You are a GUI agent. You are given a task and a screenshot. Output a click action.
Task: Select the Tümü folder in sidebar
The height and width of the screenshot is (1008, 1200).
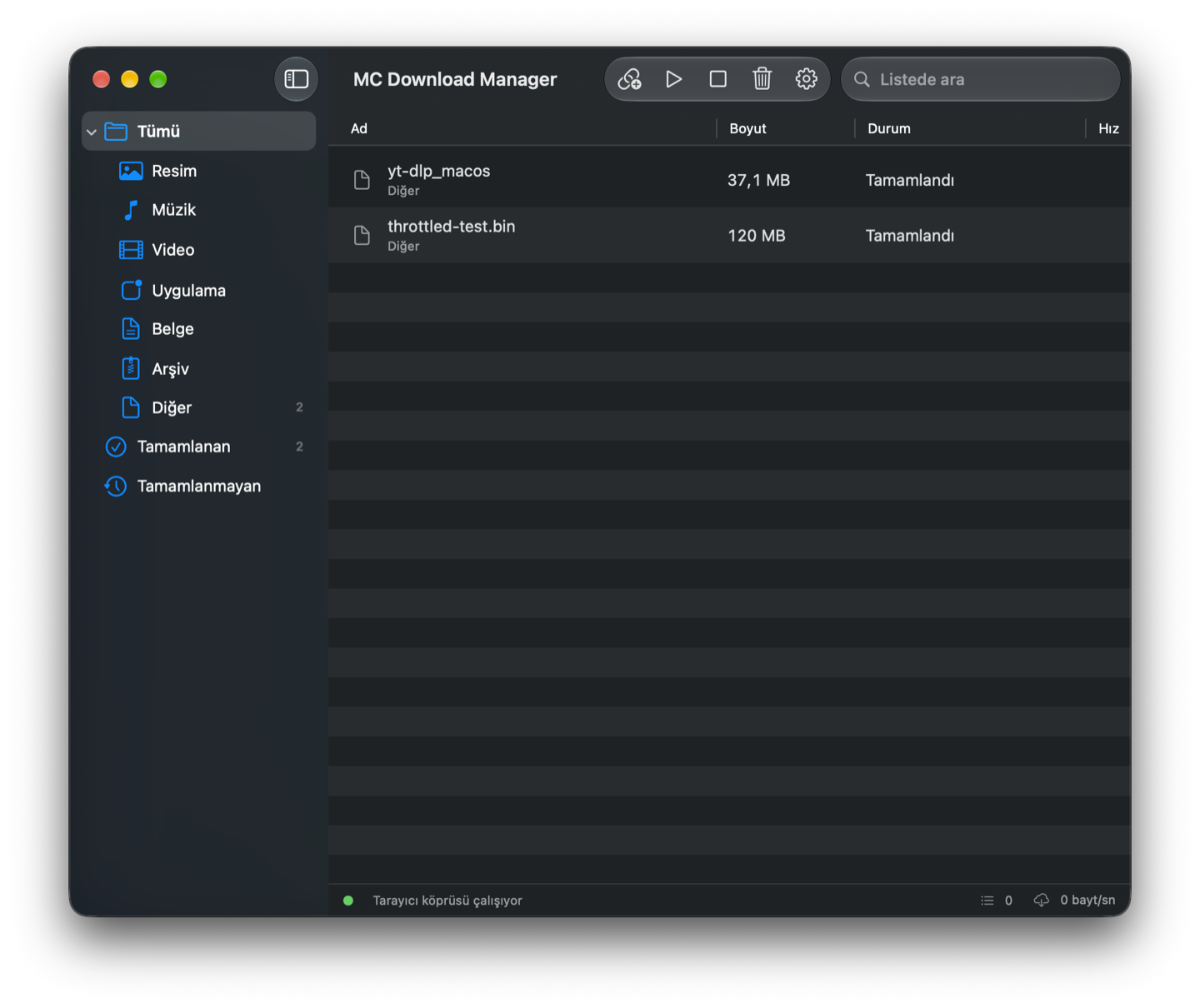click(x=199, y=131)
